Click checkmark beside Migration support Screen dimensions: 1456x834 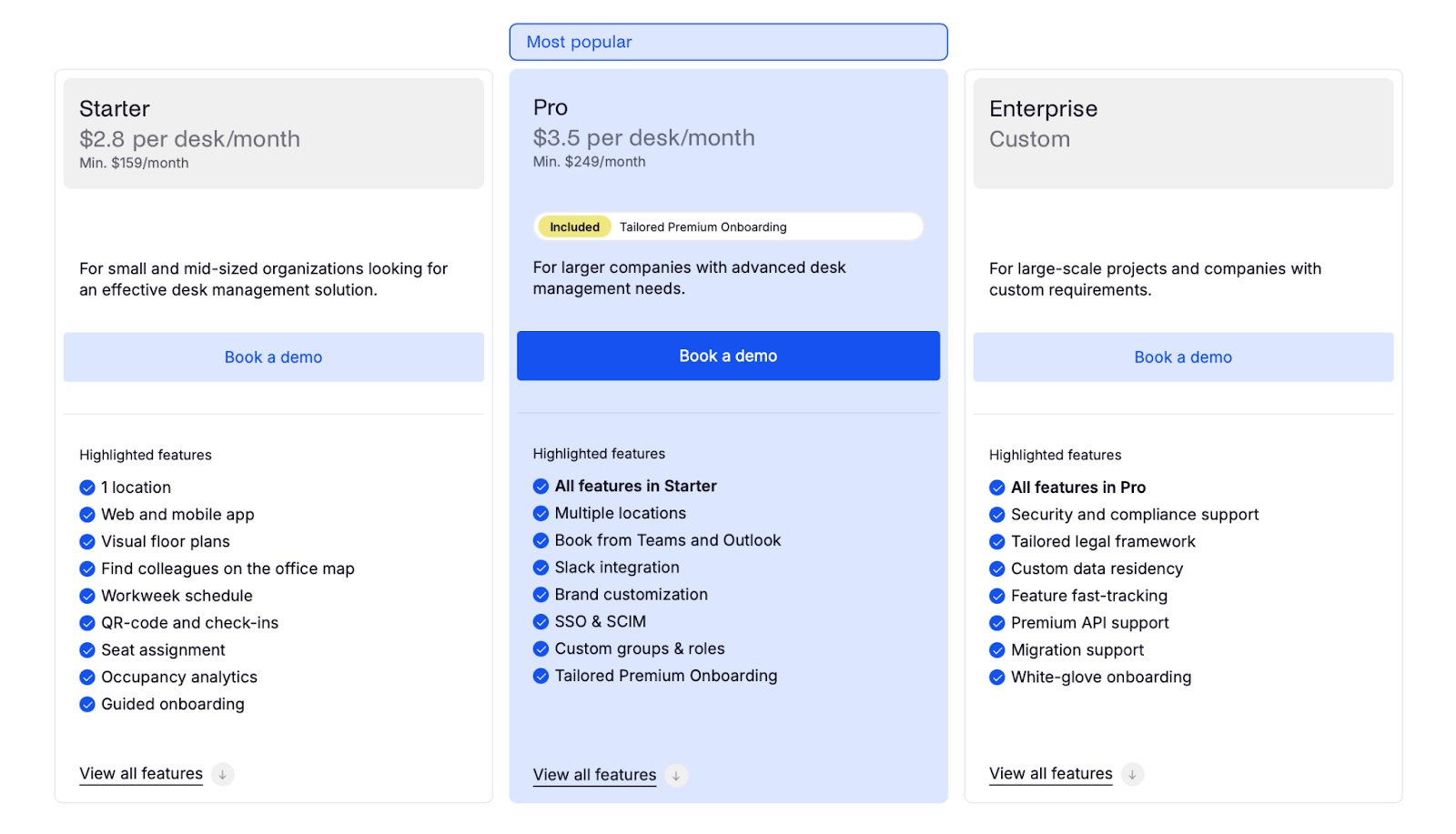tap(997, 650)
